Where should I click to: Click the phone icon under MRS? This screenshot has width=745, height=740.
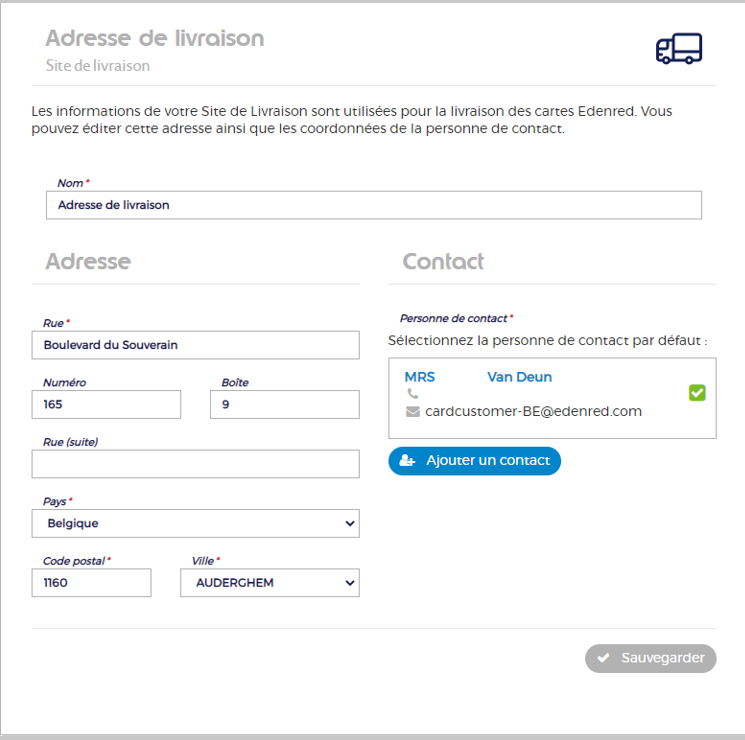(x=412, y=394)
